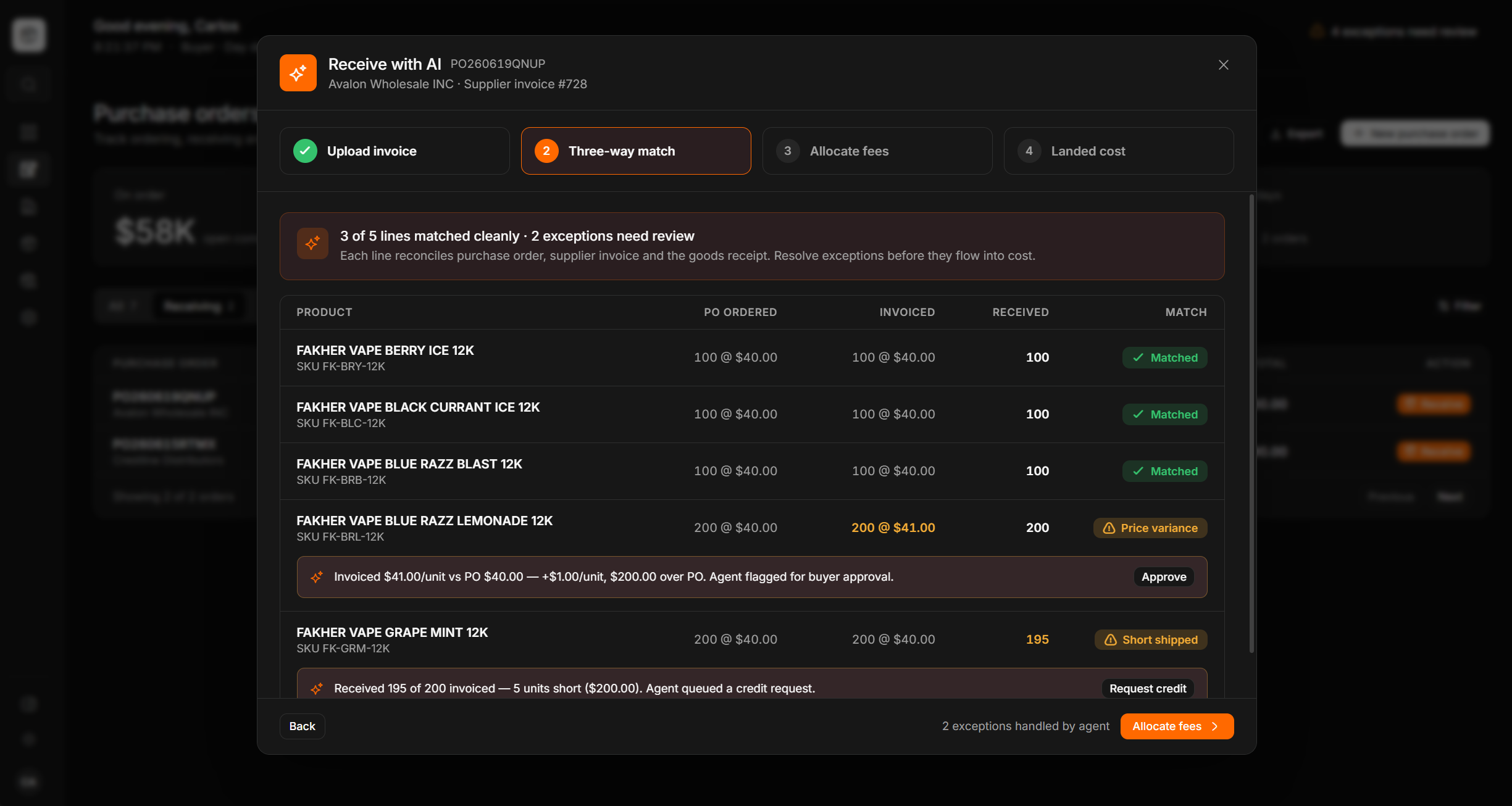Click step number 4 circle badge
This screenshot has height=806, width=1512.
[1029, 151]
